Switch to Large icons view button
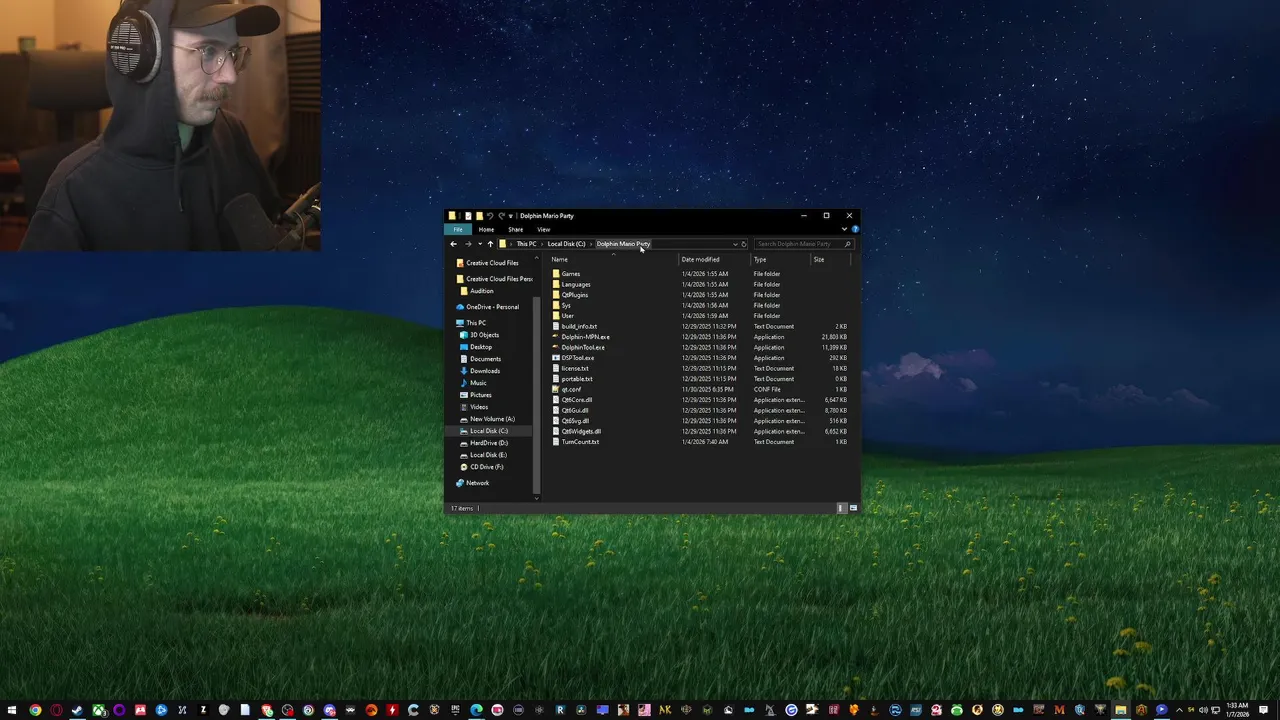This screenshot has height=720, width=1280. point(853,508)
